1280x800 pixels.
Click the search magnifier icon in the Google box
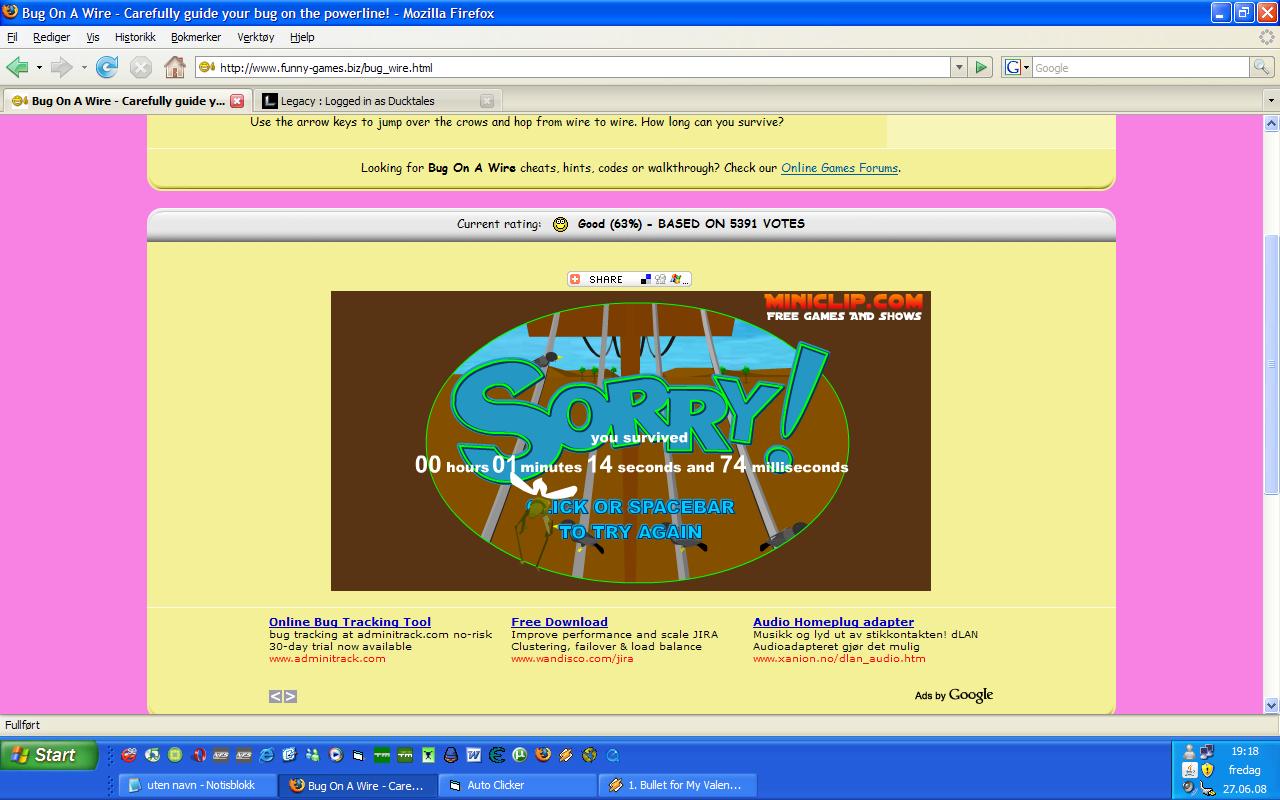point(1263,67)
